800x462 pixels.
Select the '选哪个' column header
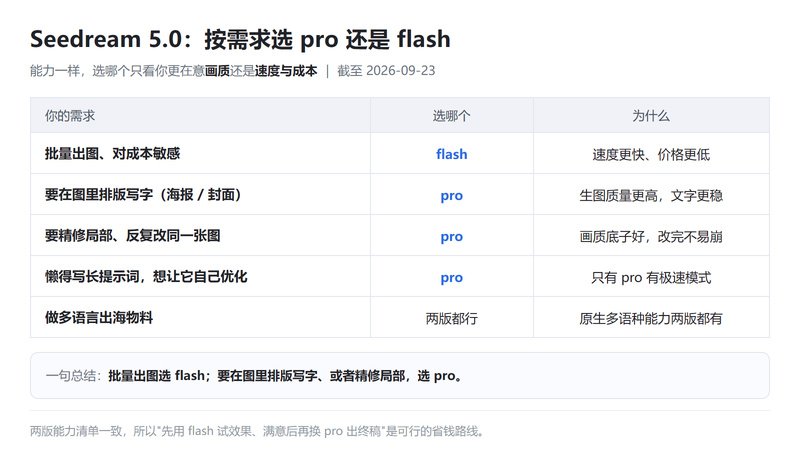coord(452,116)
